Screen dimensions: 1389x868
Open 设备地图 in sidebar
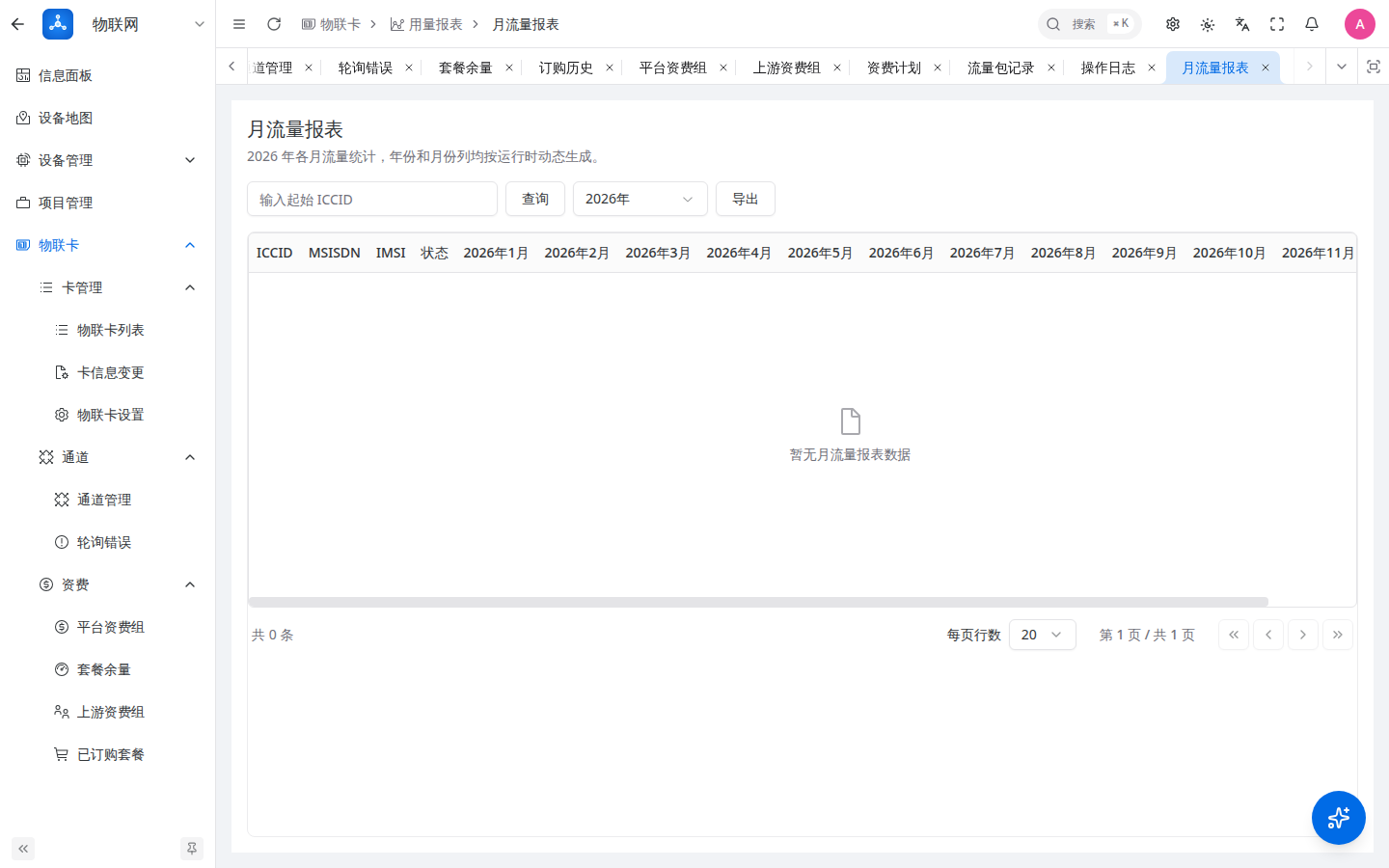pos(107,118)
